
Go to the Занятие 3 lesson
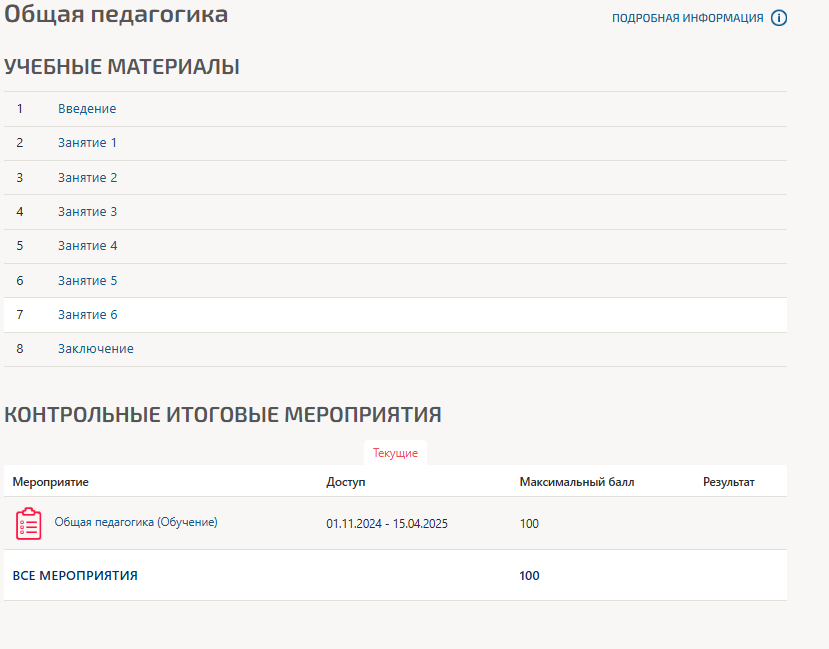[x=87, y=212]
